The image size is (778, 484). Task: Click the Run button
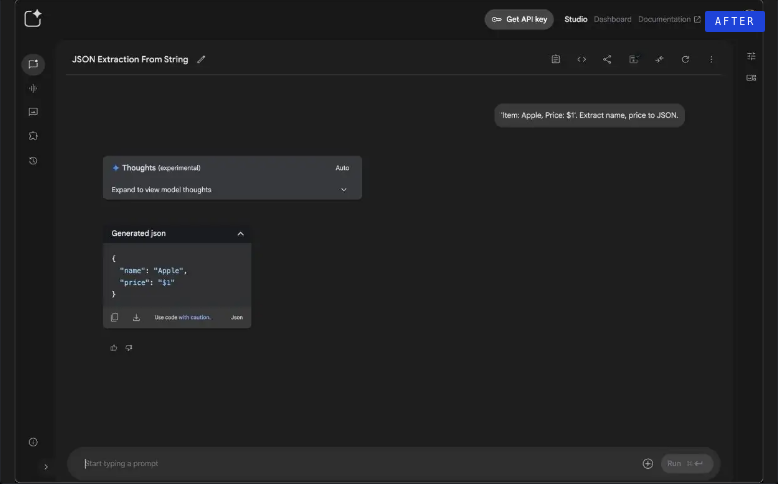click(687, 464)
